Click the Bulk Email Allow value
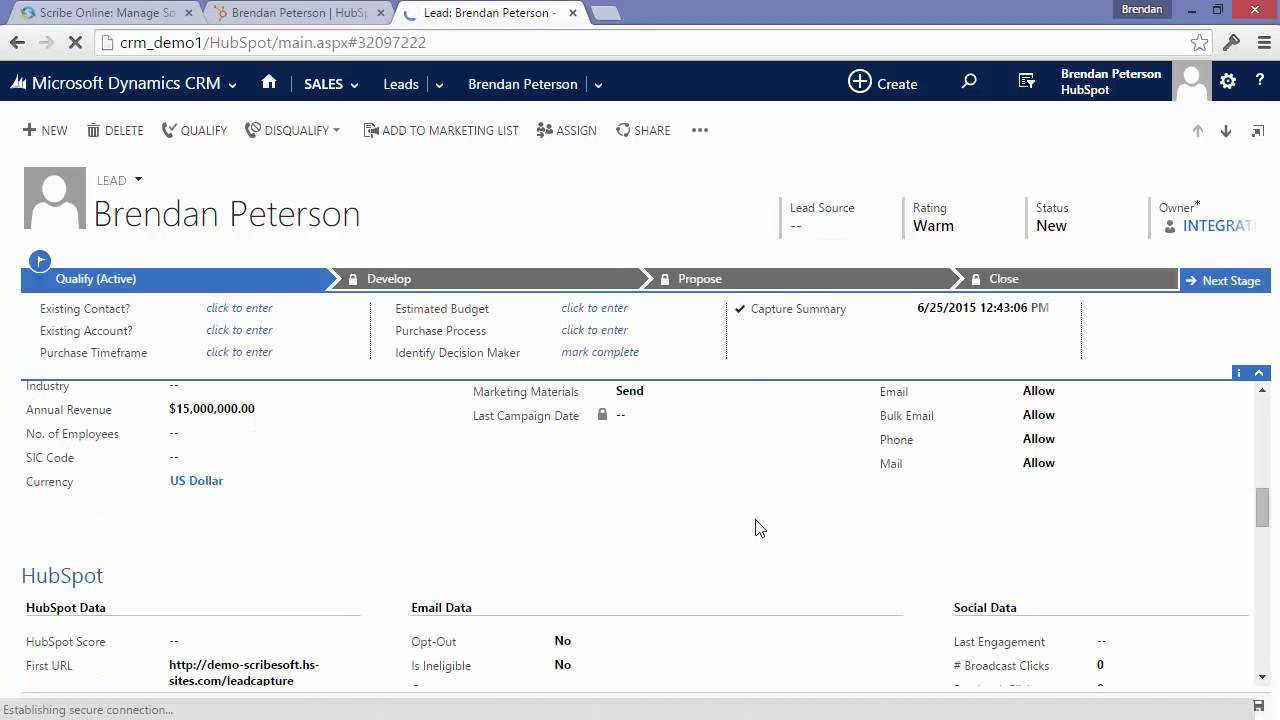Image resolution: width=1280 pixels, height=720 pixels. 1039,415
